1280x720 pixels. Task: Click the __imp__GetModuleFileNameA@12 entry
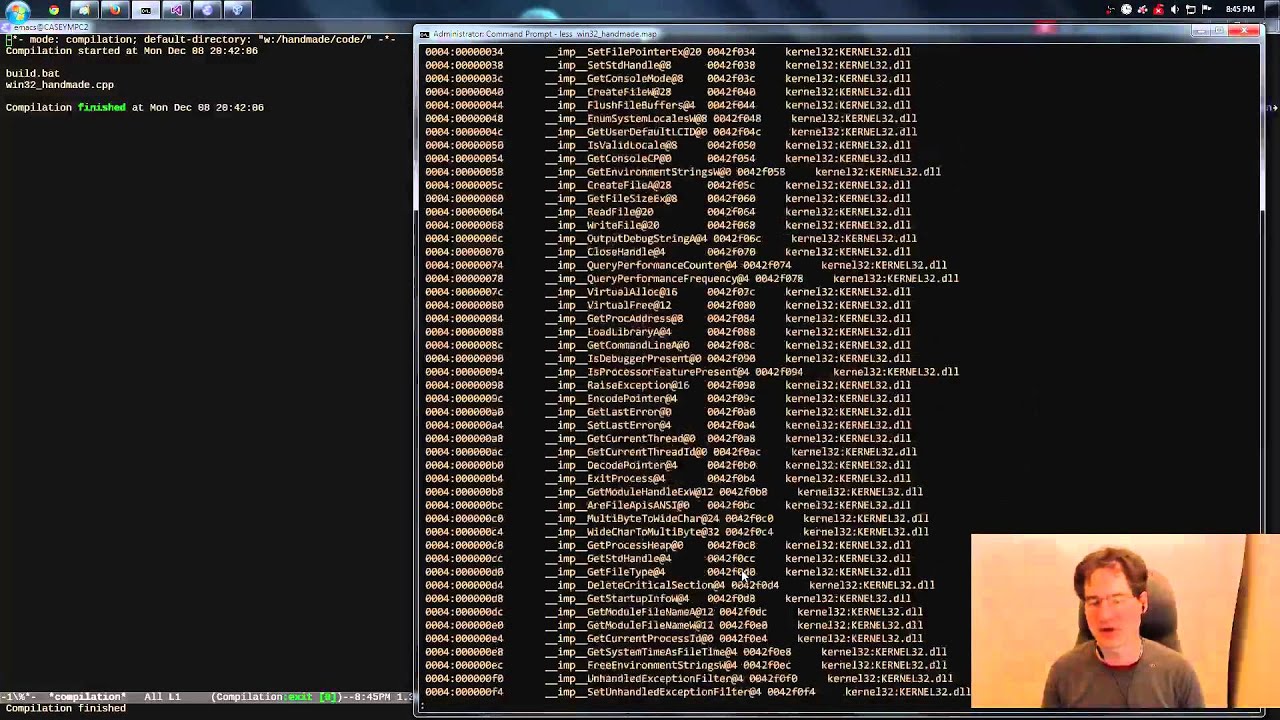tap(629, 611)
